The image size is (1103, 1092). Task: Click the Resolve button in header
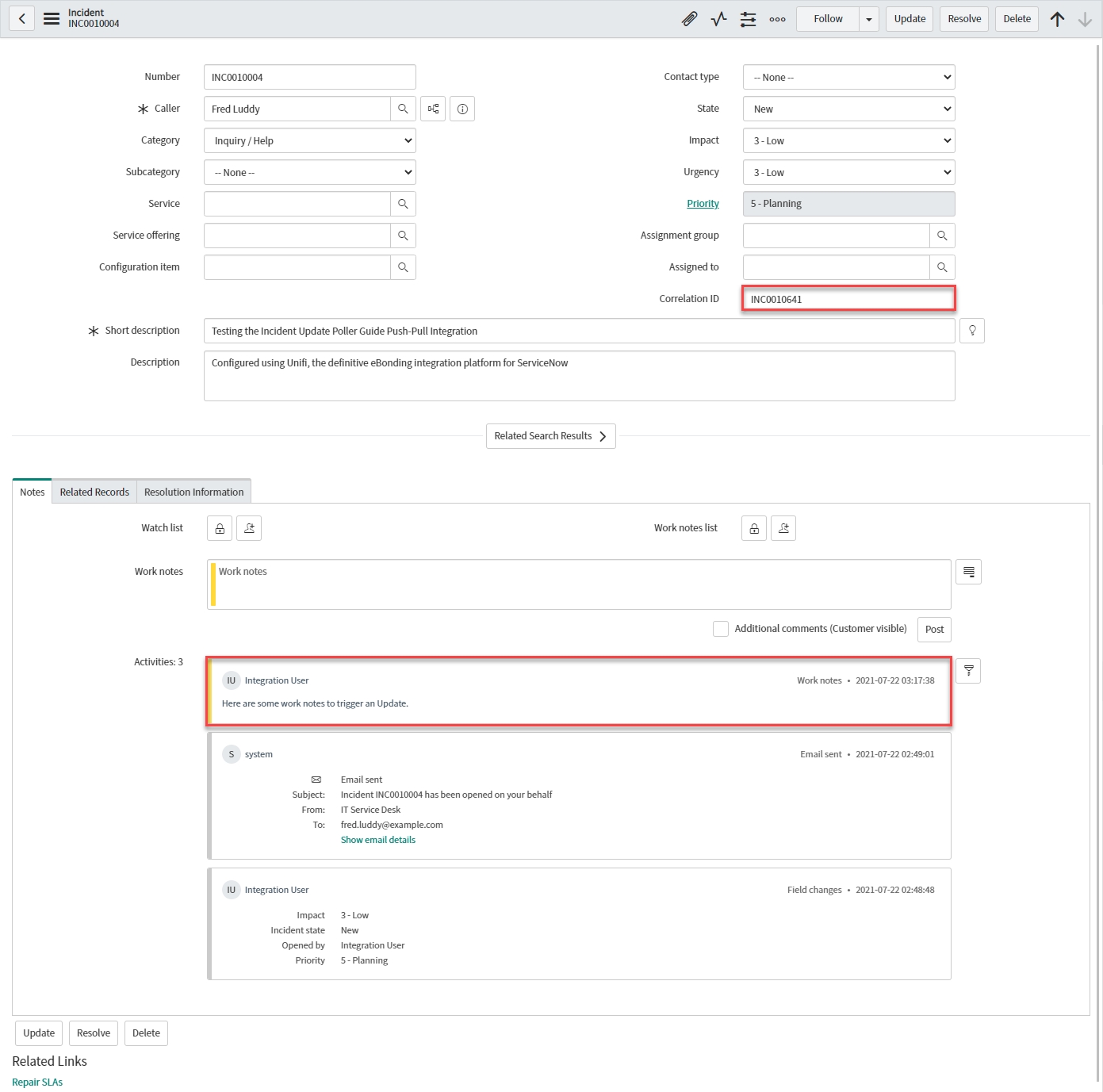coord(964,19)
